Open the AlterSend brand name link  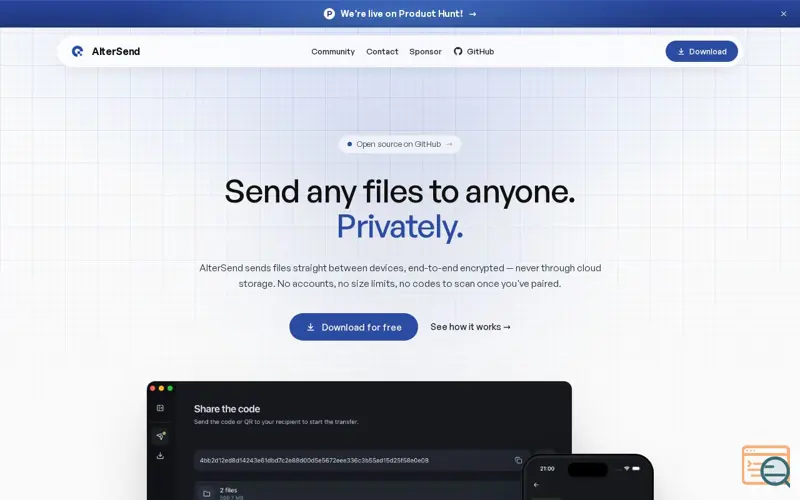(x=116, y=51)
